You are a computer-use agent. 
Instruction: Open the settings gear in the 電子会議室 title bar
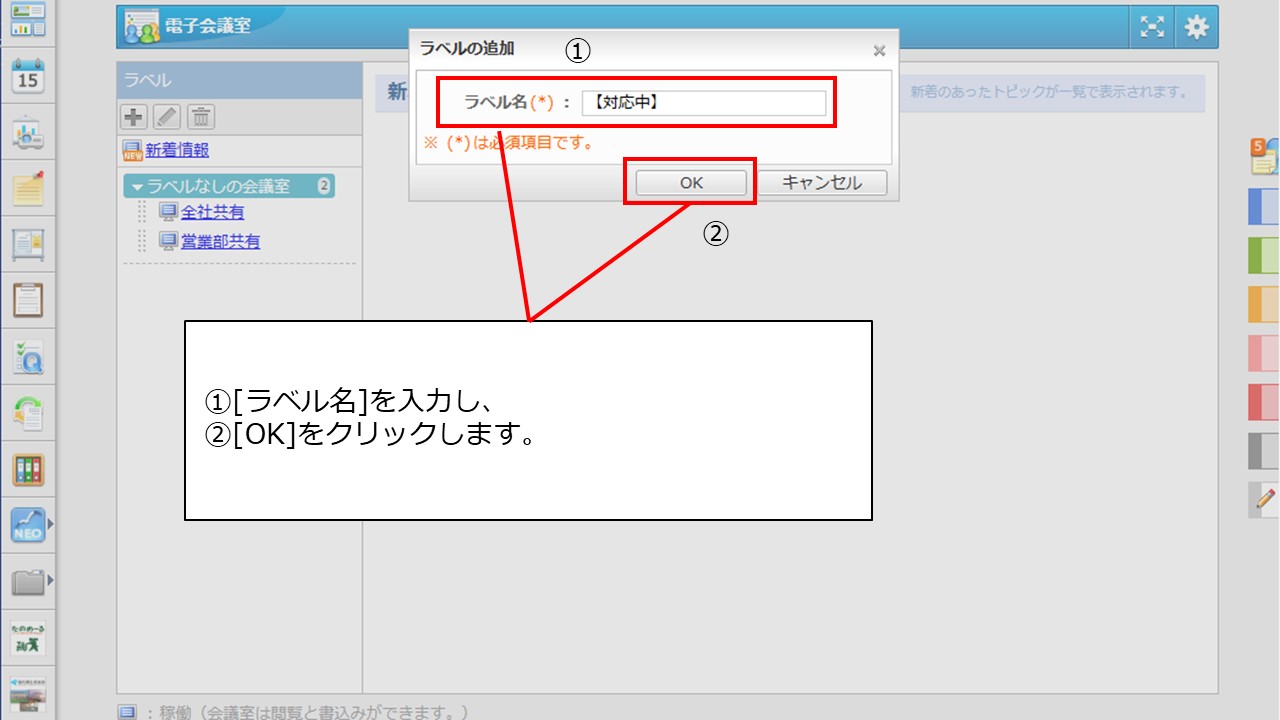point(1196,27)
